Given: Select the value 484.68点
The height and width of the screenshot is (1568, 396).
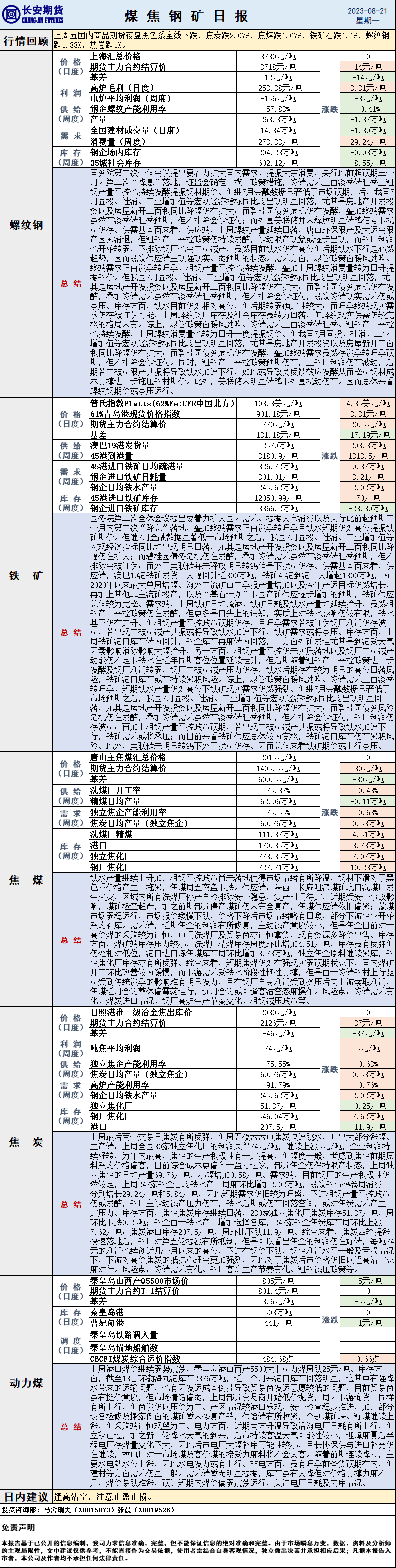Looking at the screenshot, I should click(278, 1359).
